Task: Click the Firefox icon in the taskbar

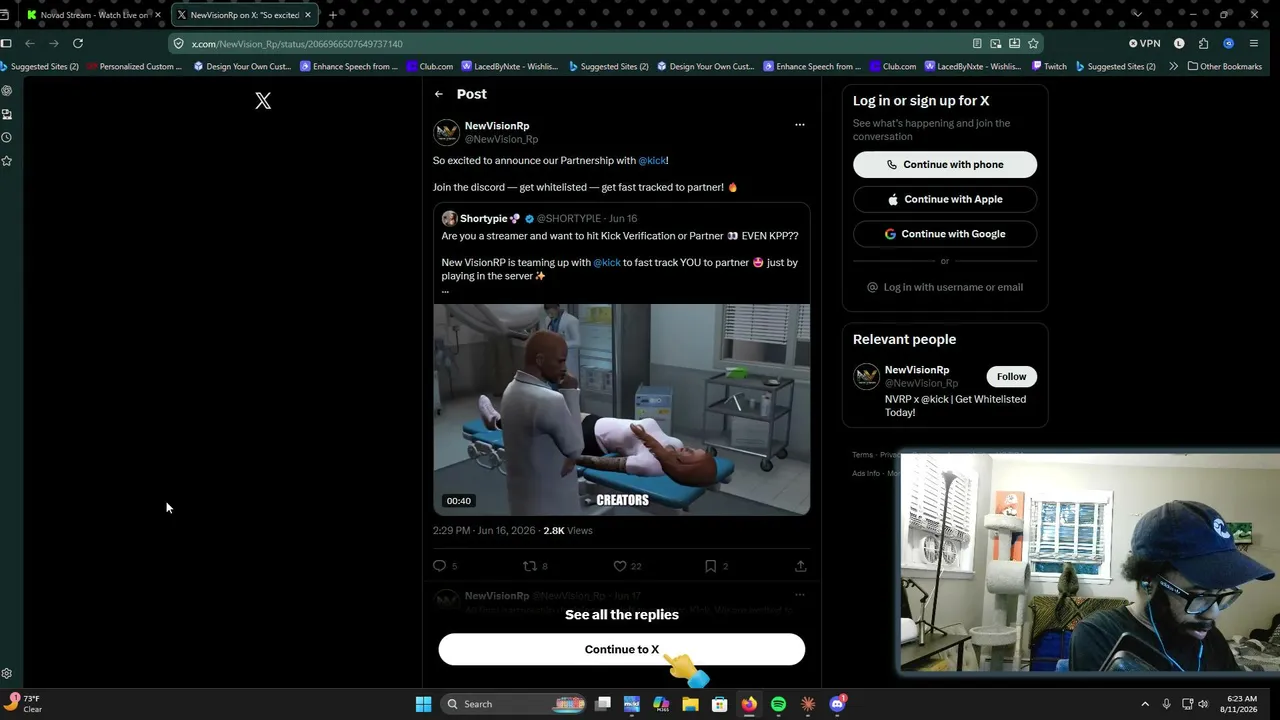Action: (749, 704)
